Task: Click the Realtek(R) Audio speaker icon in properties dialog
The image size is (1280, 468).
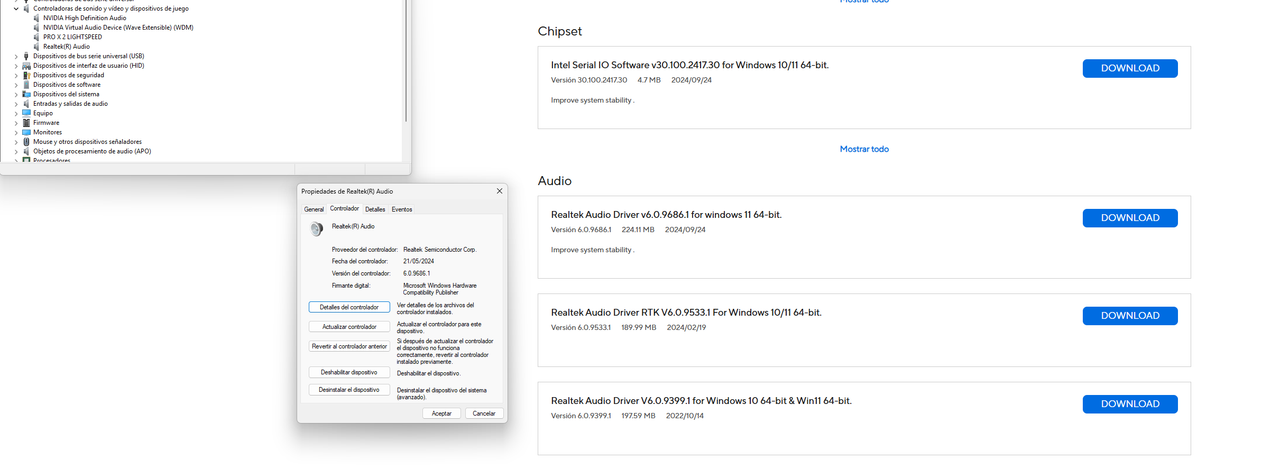Action: pyautogui.click(x=316, y=229)
